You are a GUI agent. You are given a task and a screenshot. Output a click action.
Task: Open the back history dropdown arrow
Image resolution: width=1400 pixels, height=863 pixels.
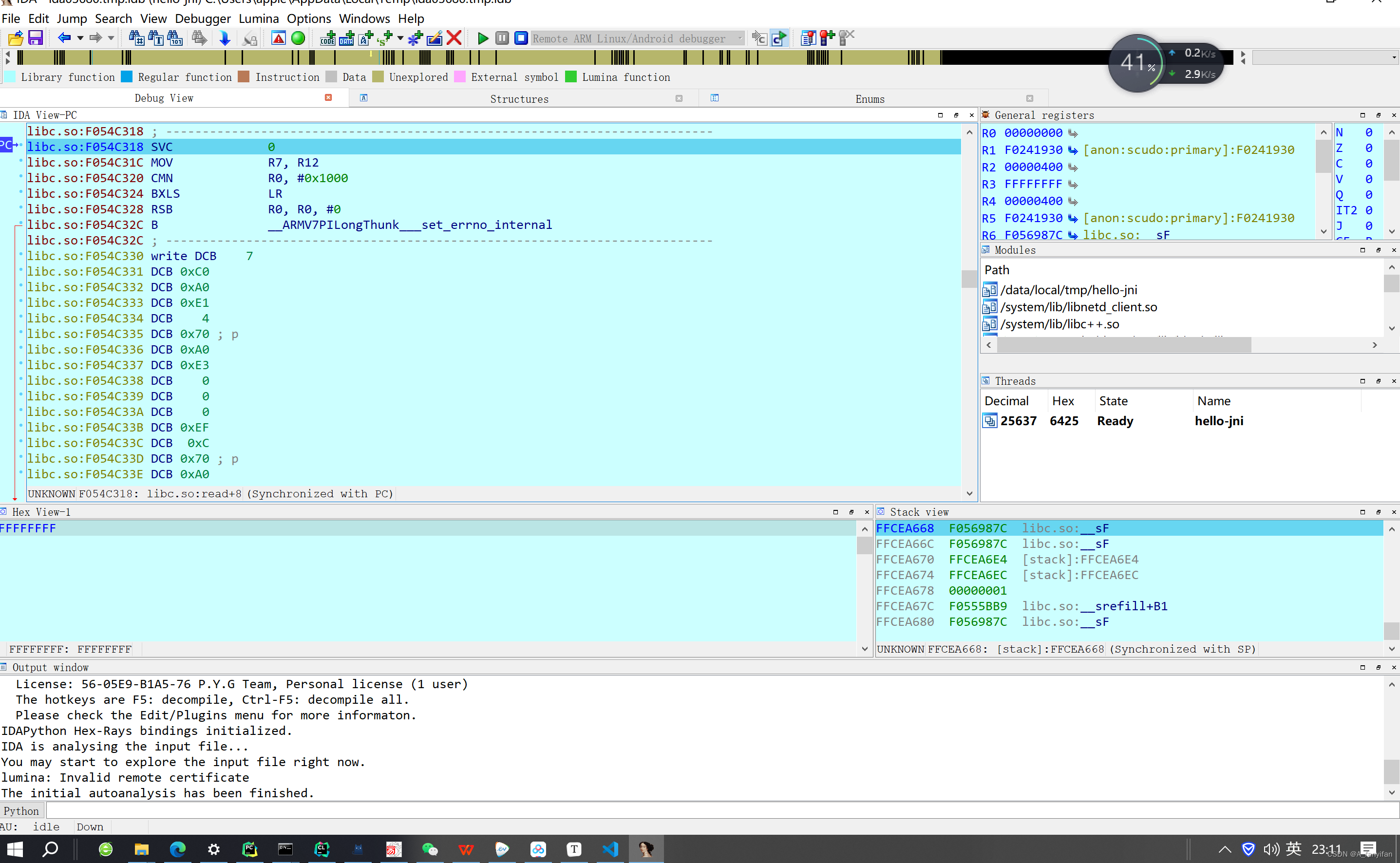point(80,38)
